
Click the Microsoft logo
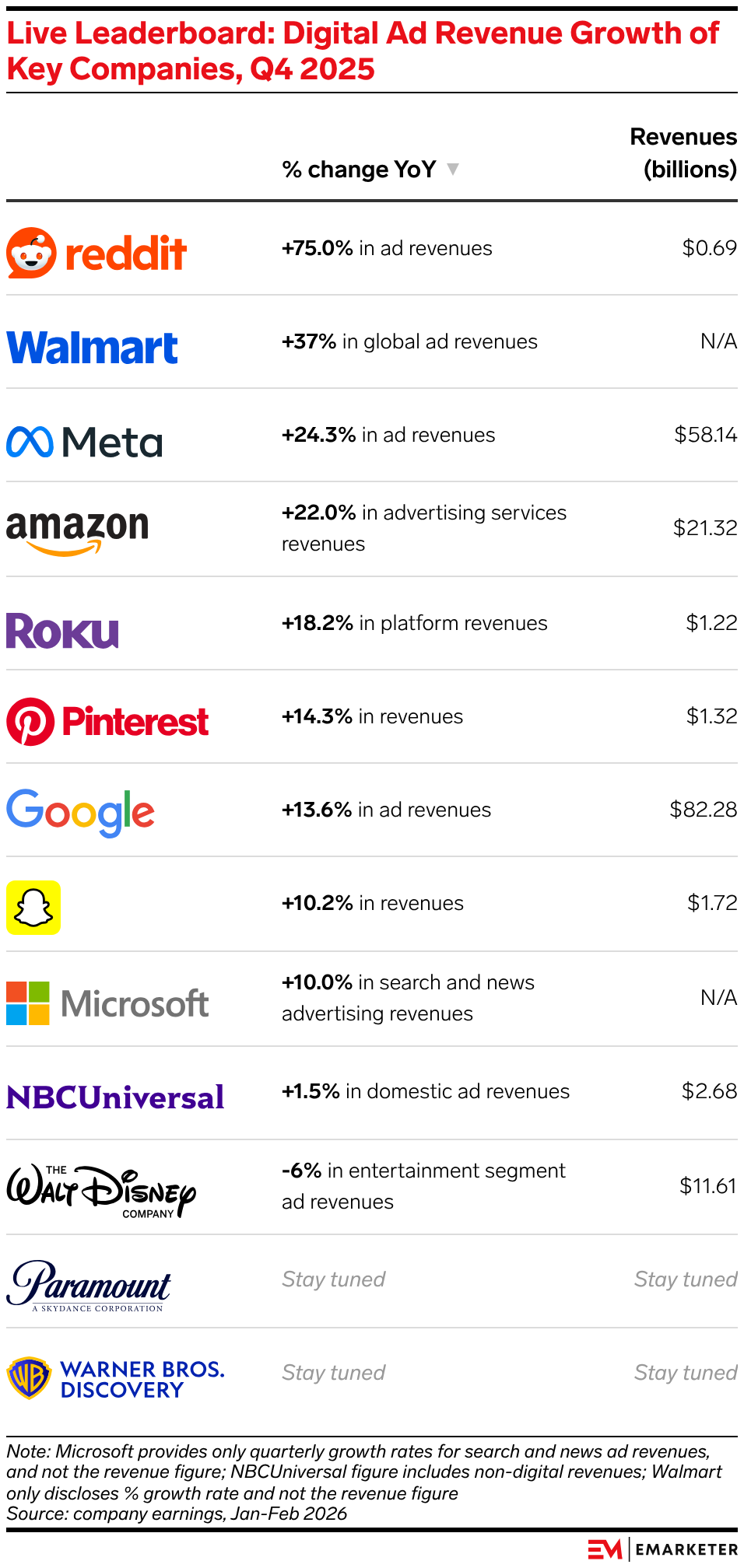(x=107, y=1003)
